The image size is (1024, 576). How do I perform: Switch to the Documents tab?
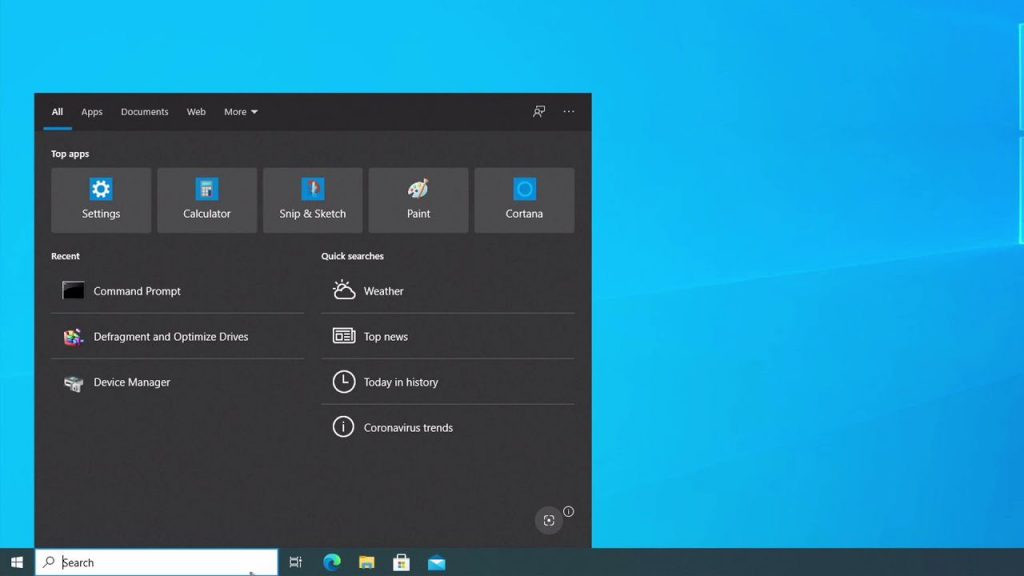144,112
